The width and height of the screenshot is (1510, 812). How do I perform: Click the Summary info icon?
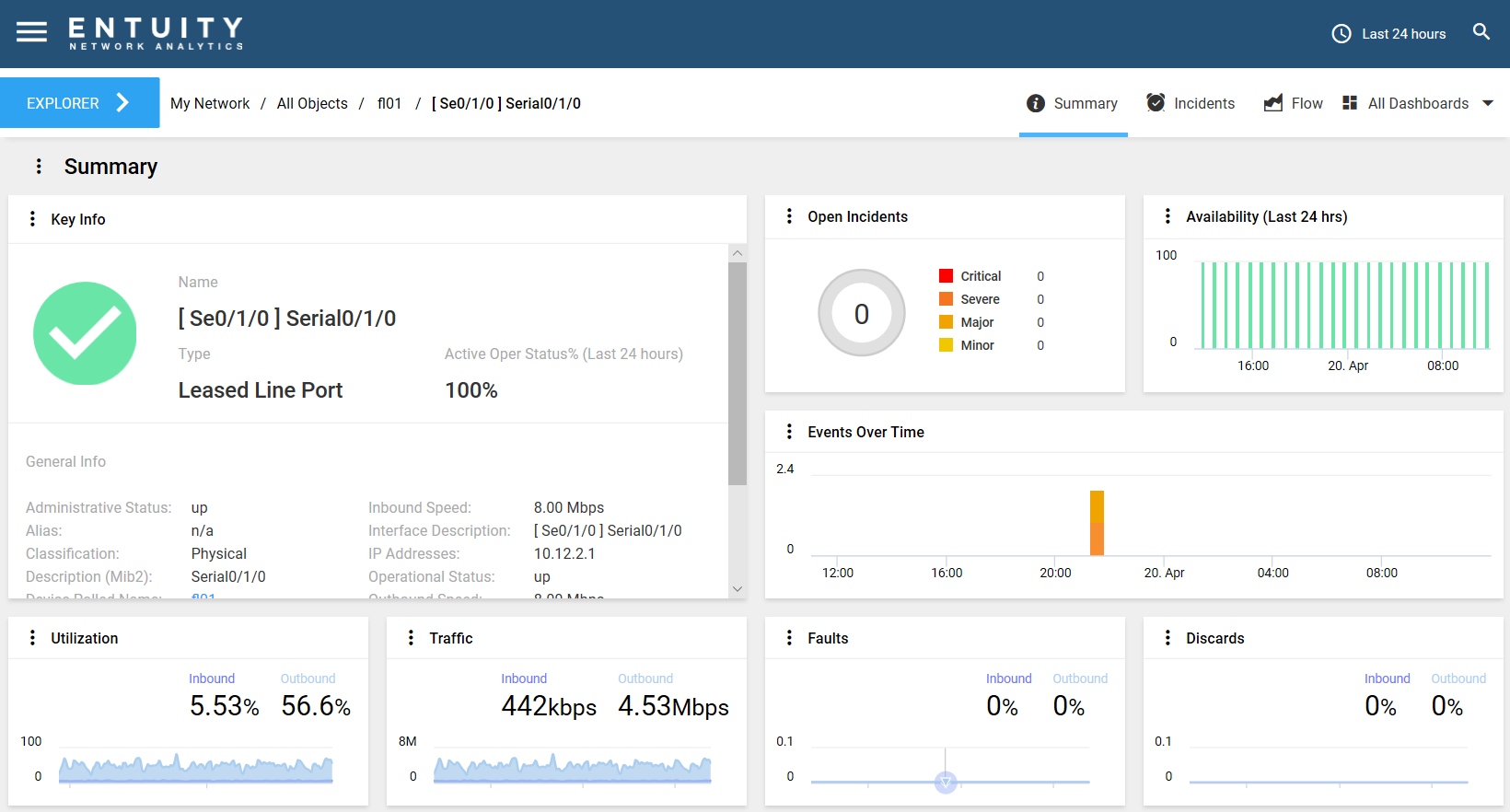[1036, 103]
